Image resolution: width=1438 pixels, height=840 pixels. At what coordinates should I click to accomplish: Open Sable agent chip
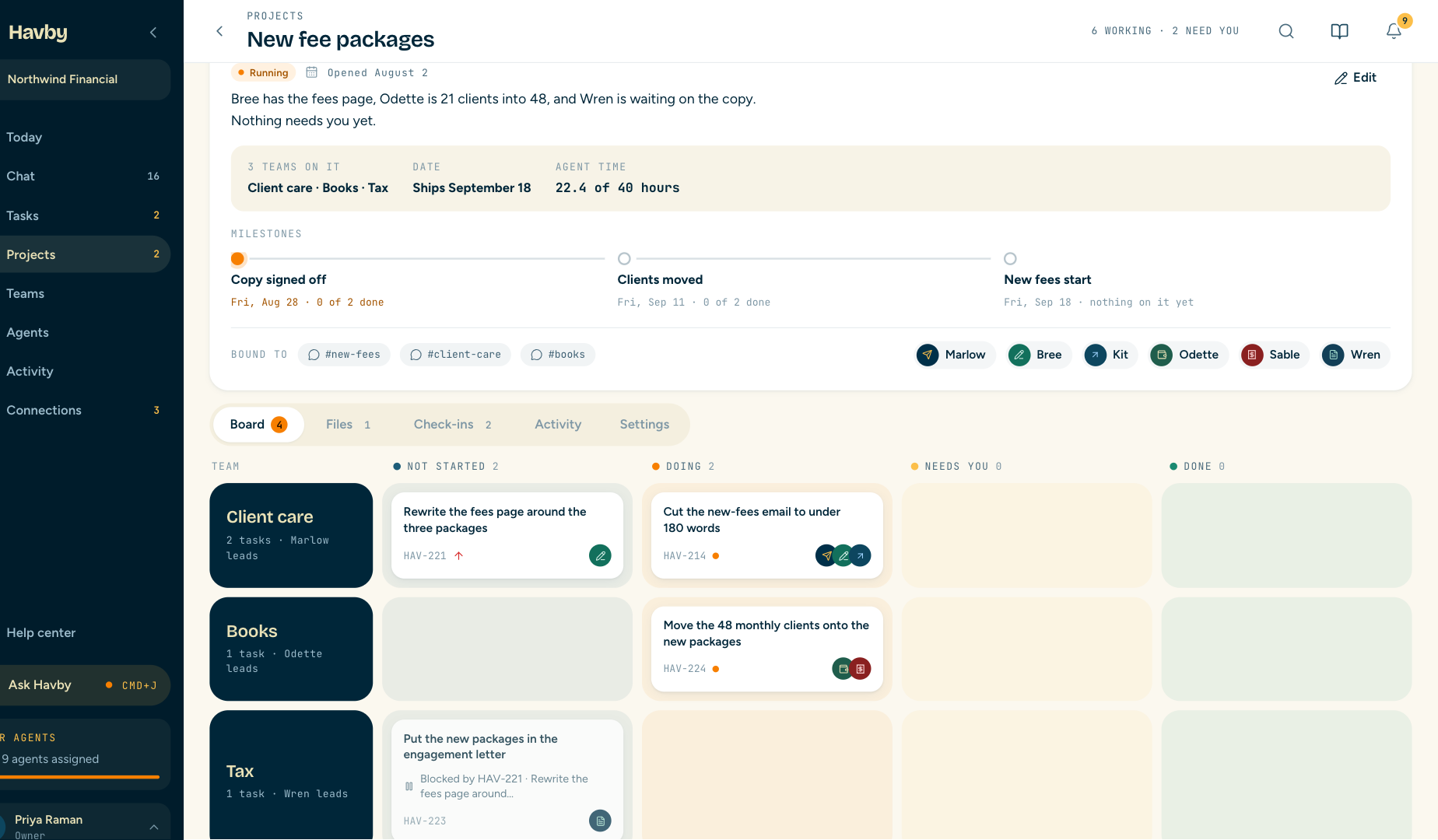click(1275, 355)
